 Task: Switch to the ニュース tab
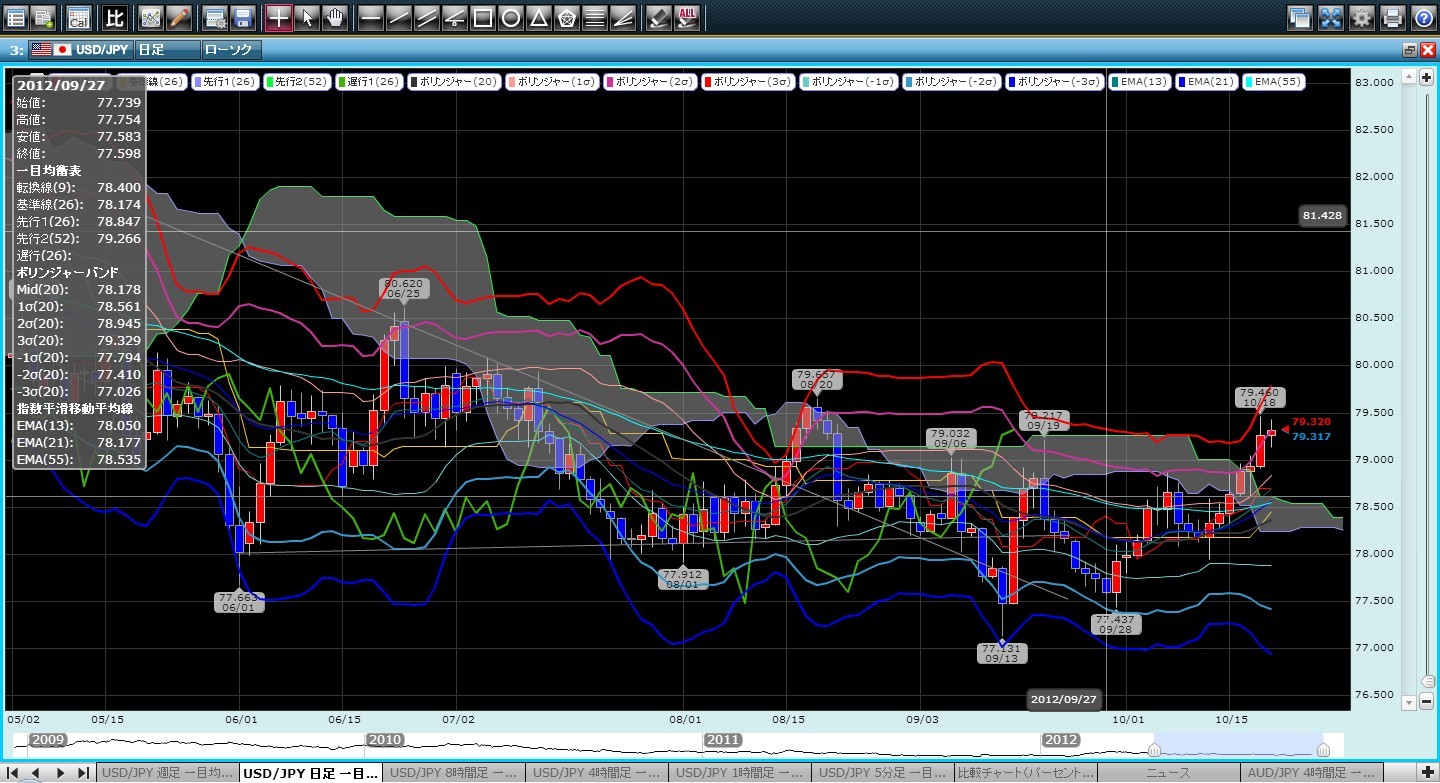click(x=1167, y=773)
